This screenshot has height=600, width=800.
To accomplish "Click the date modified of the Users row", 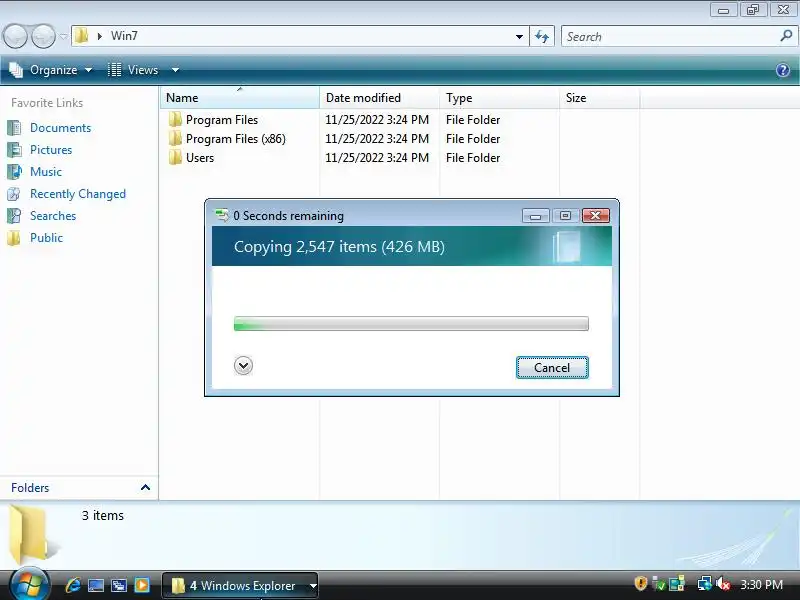I will pyautogui.click(x=377, y=158).
